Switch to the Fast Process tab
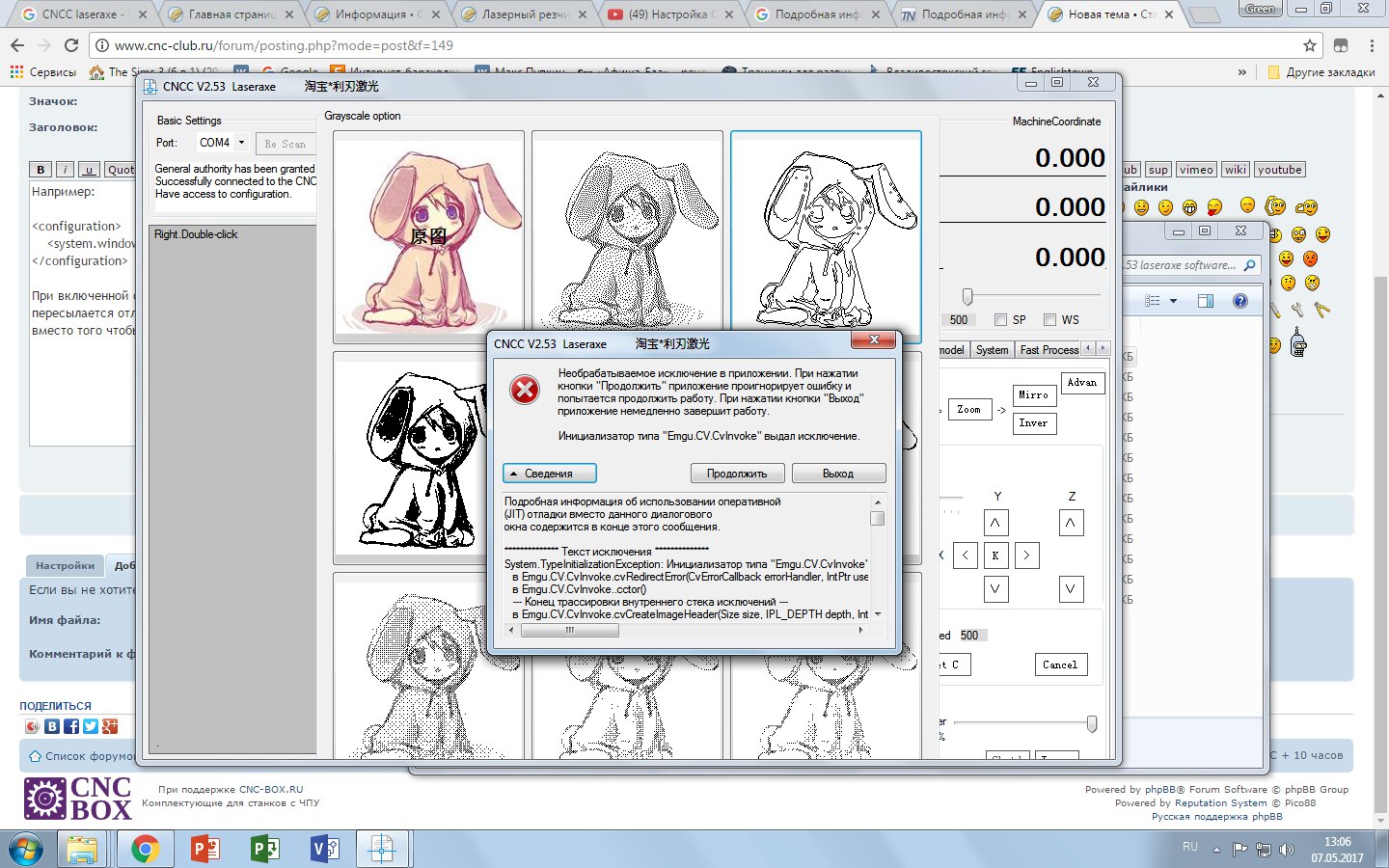Screen dimensions: 1389x868 (x=1049, y=350)
